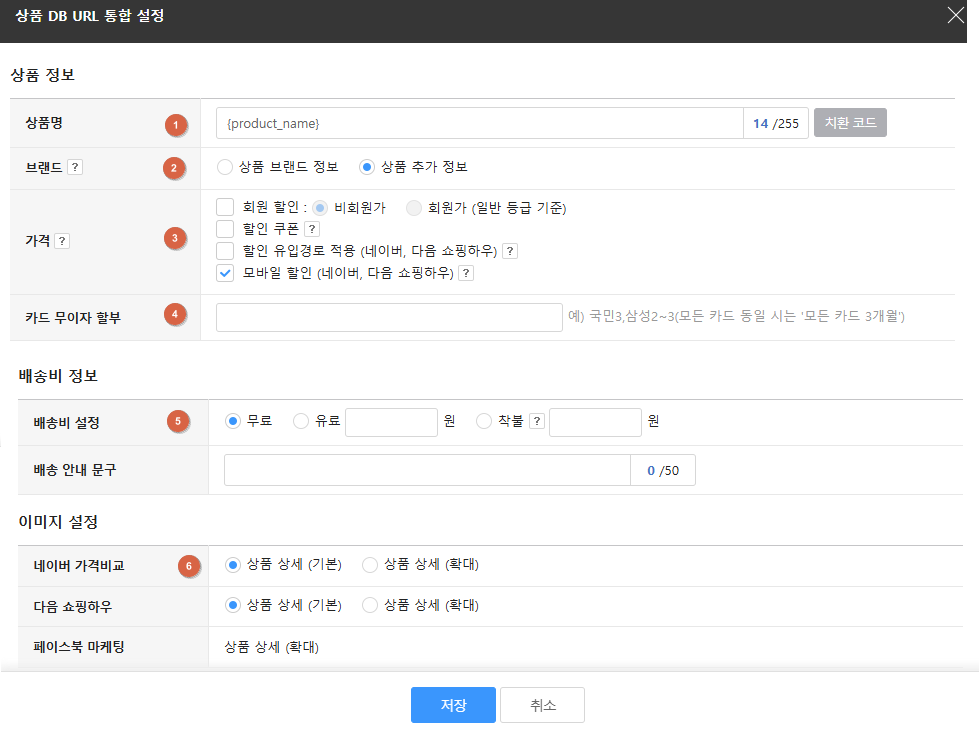Image resolution: width=979 pixels, height=744 pixels.
Task: Click the numbered badge 1 for 상품명
Action: pyautogui.click(x=176, y=125)
